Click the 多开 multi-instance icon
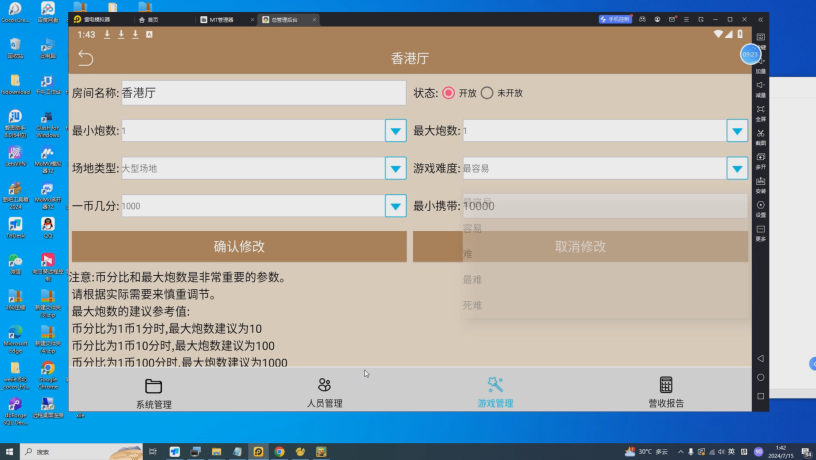The image size is (816, 460). [x=761, y=159]
